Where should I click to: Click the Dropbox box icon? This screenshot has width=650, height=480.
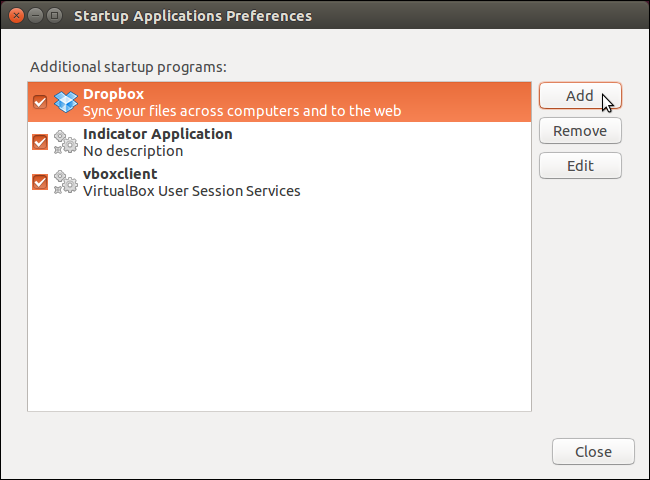(x=65, y=102)
